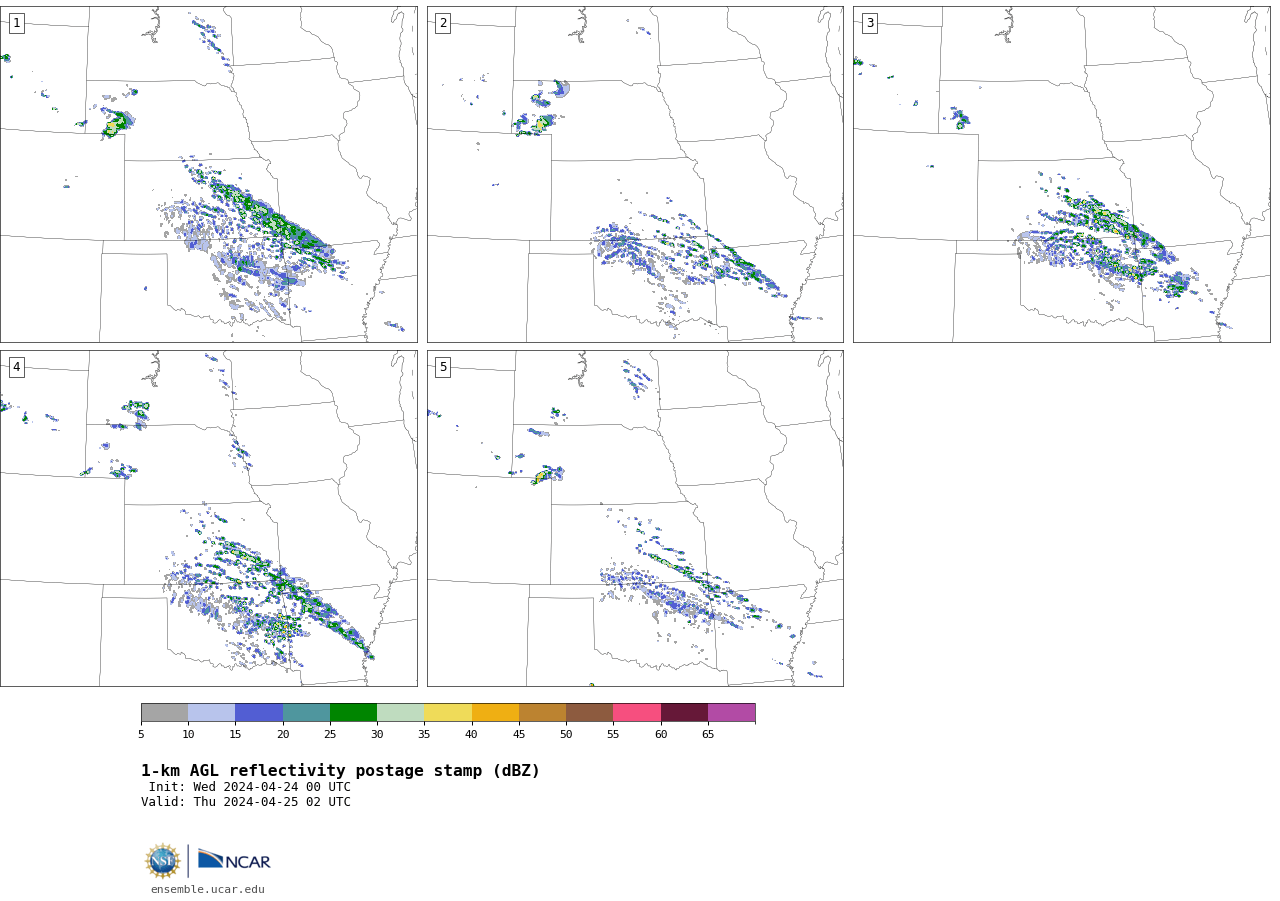Screen dimensions: 1280x901
Task: Click the ensemble.ucar.edu text
Action: pyautogui.click(x=208, y=890)
